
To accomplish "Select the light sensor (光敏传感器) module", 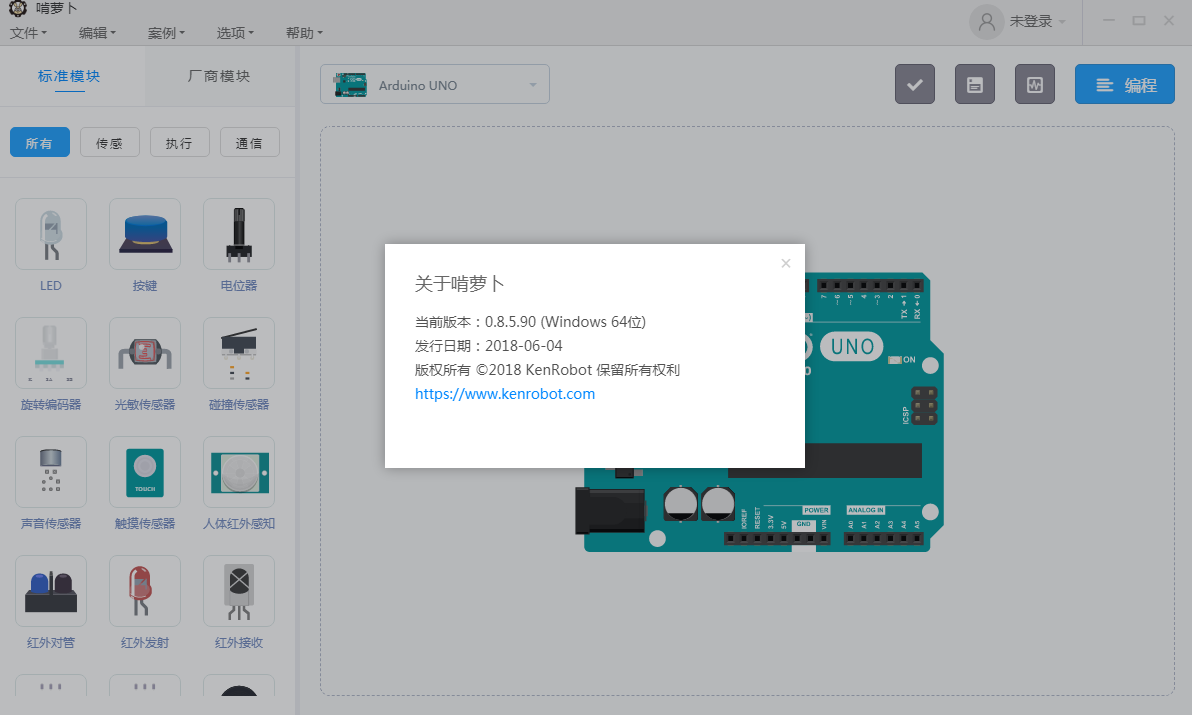I will (145, 353).
